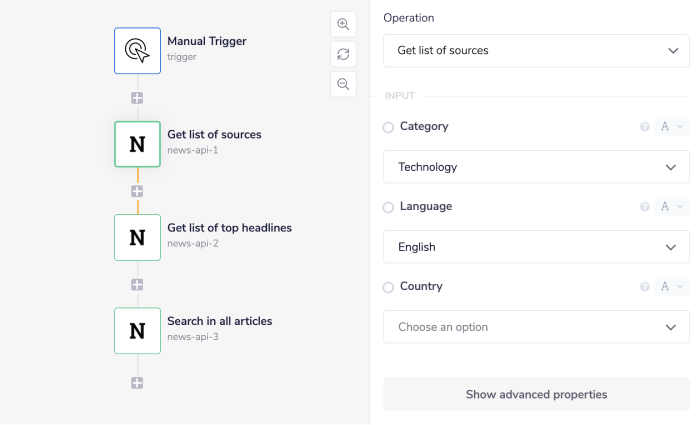The width and height of the screenshot is (700, 425).
Task: Toggle the Category radio button
Action: (x=388, y=127)
